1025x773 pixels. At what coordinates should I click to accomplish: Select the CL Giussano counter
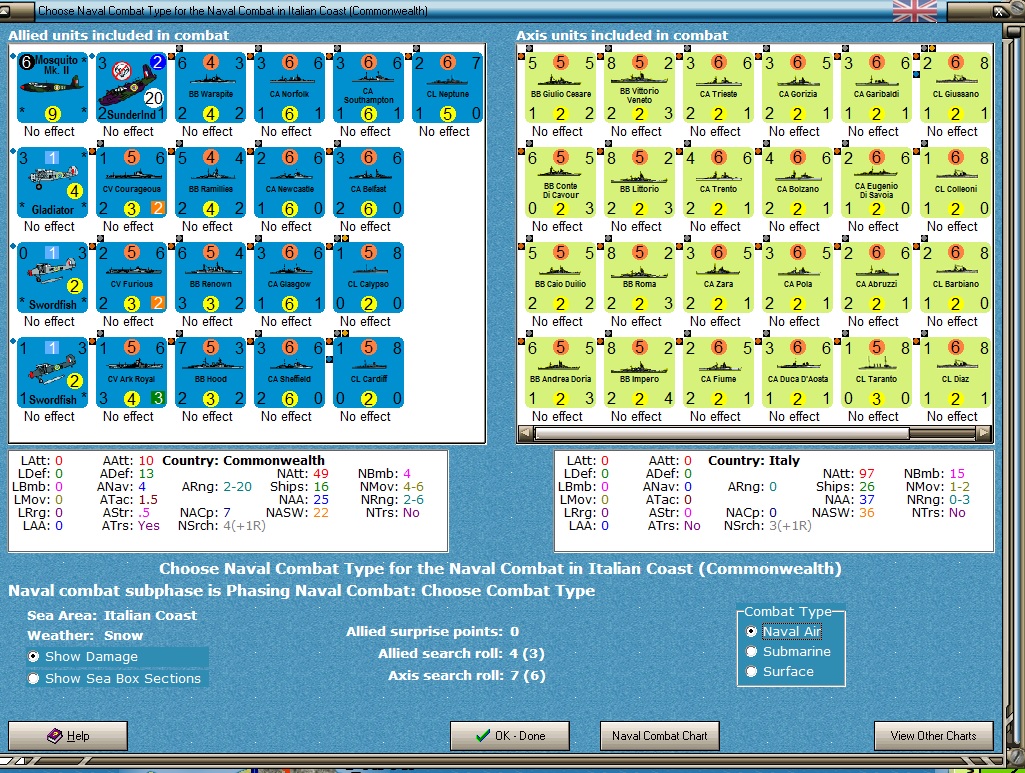[956, 88]
